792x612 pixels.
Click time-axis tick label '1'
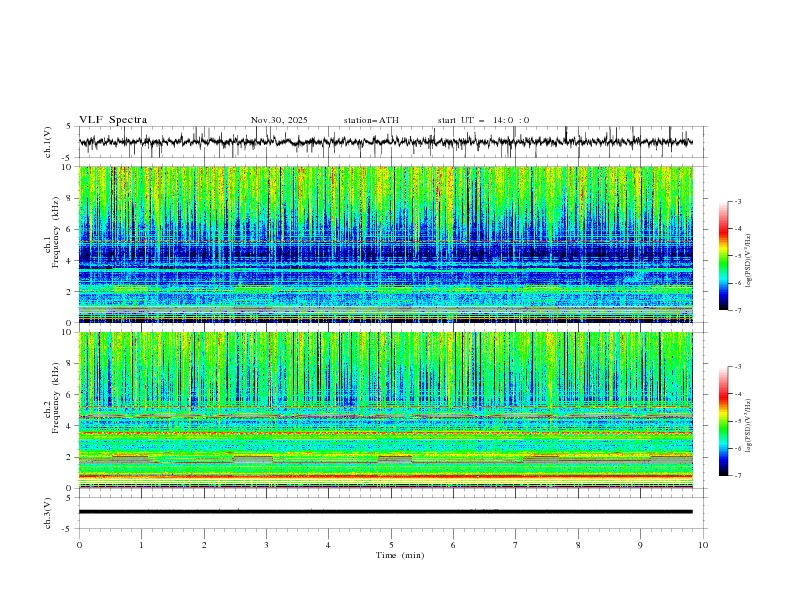tap(141, 545)
